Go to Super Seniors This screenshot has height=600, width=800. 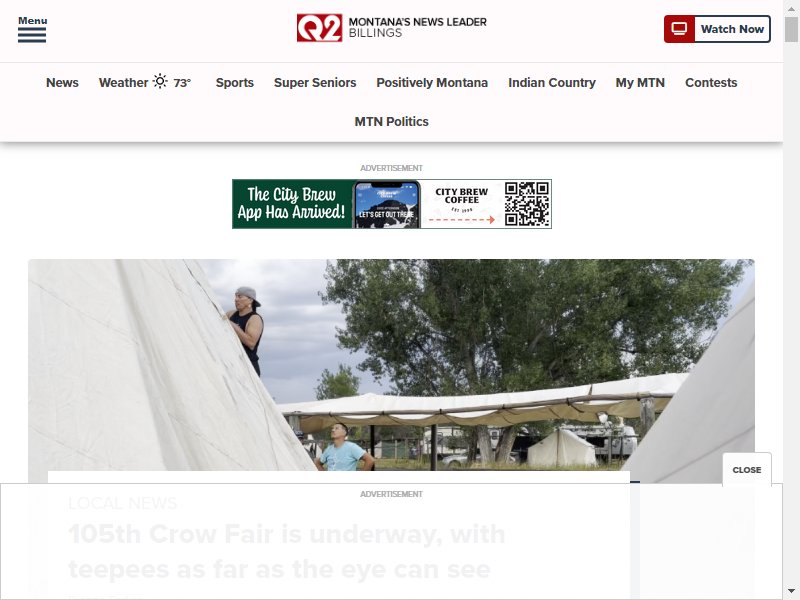click(315, 83)
